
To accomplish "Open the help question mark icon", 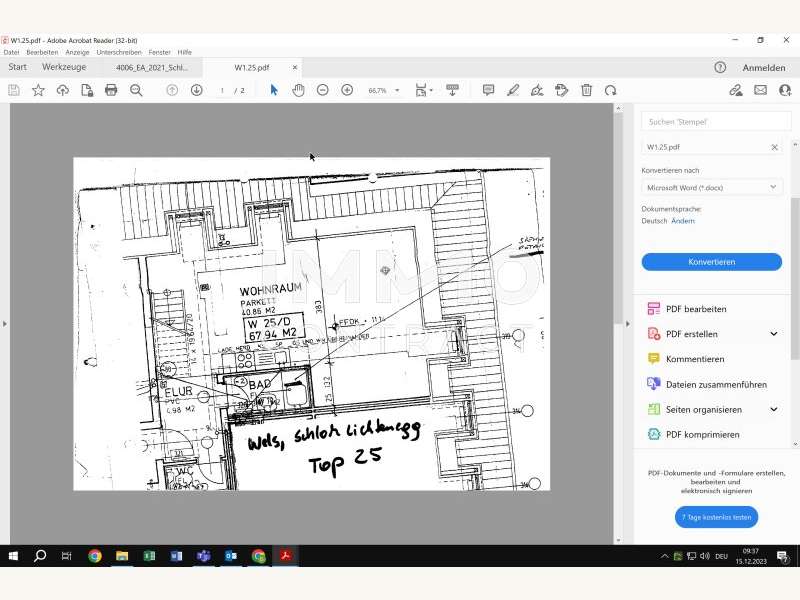I will pyautogui.click(x=720, y=67).
